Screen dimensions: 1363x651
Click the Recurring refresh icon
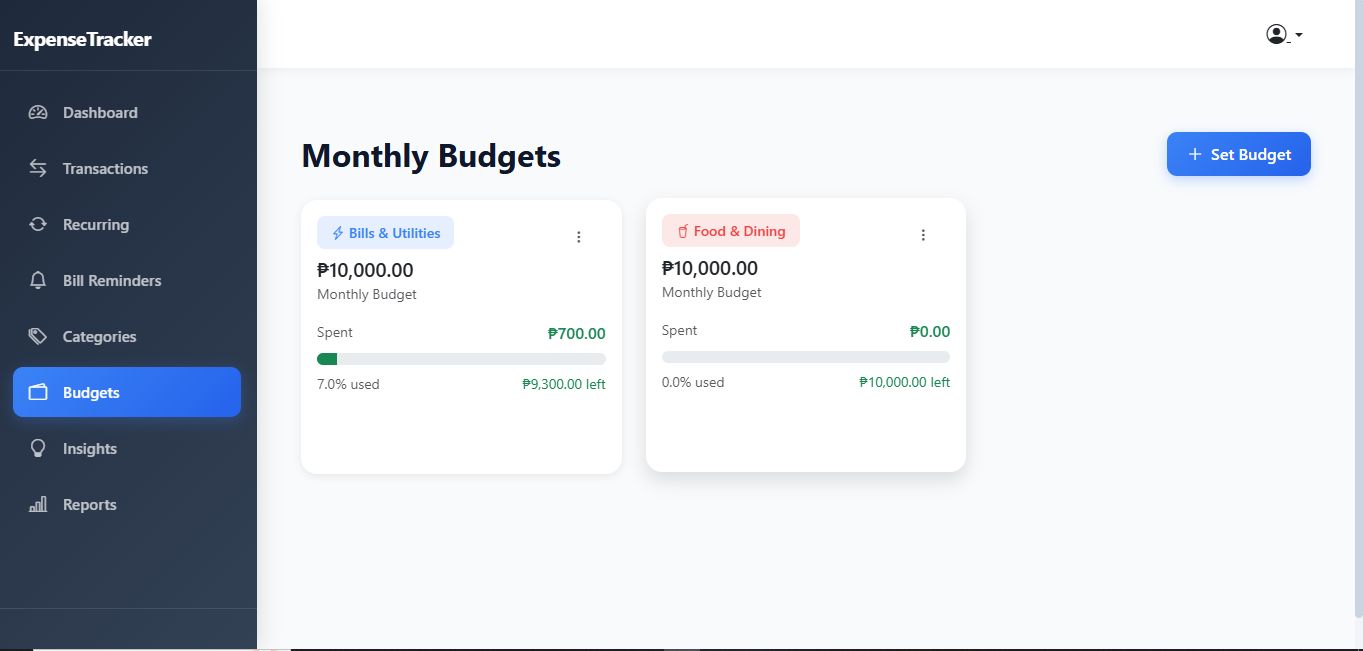coord(38,225)
